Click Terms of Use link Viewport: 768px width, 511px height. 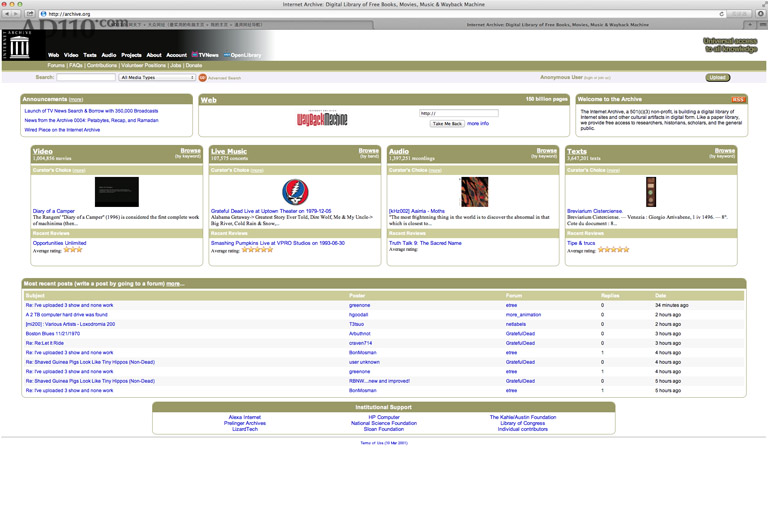[x=384, y=443]
